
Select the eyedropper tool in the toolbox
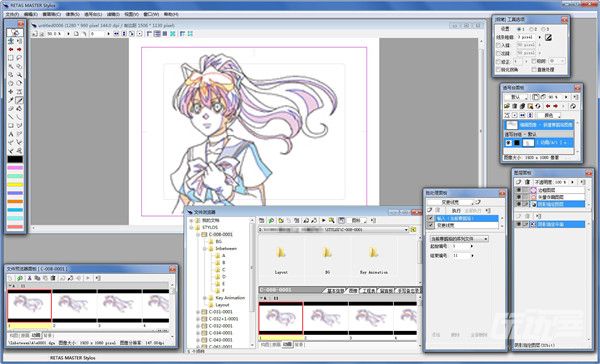(11, 100)
